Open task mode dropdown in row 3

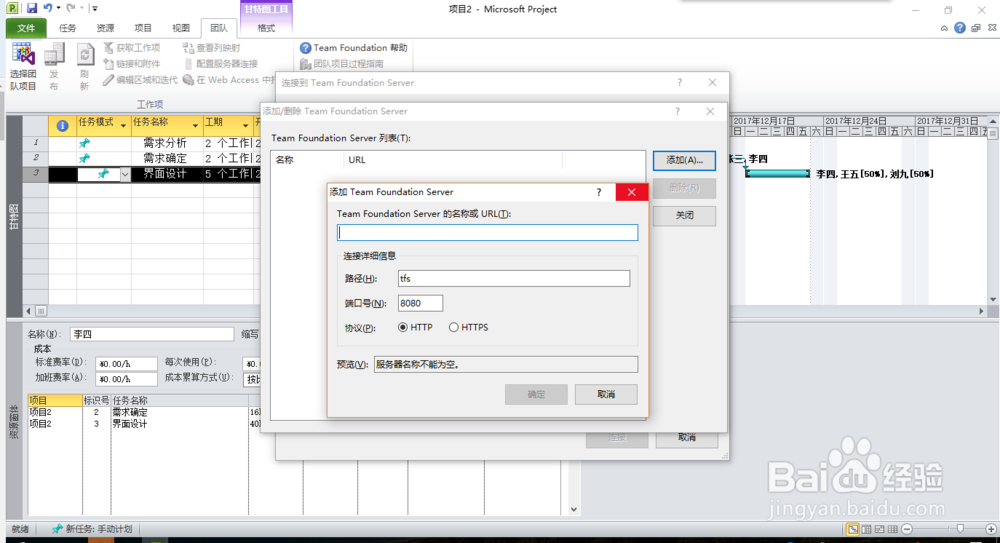(125, 174)
